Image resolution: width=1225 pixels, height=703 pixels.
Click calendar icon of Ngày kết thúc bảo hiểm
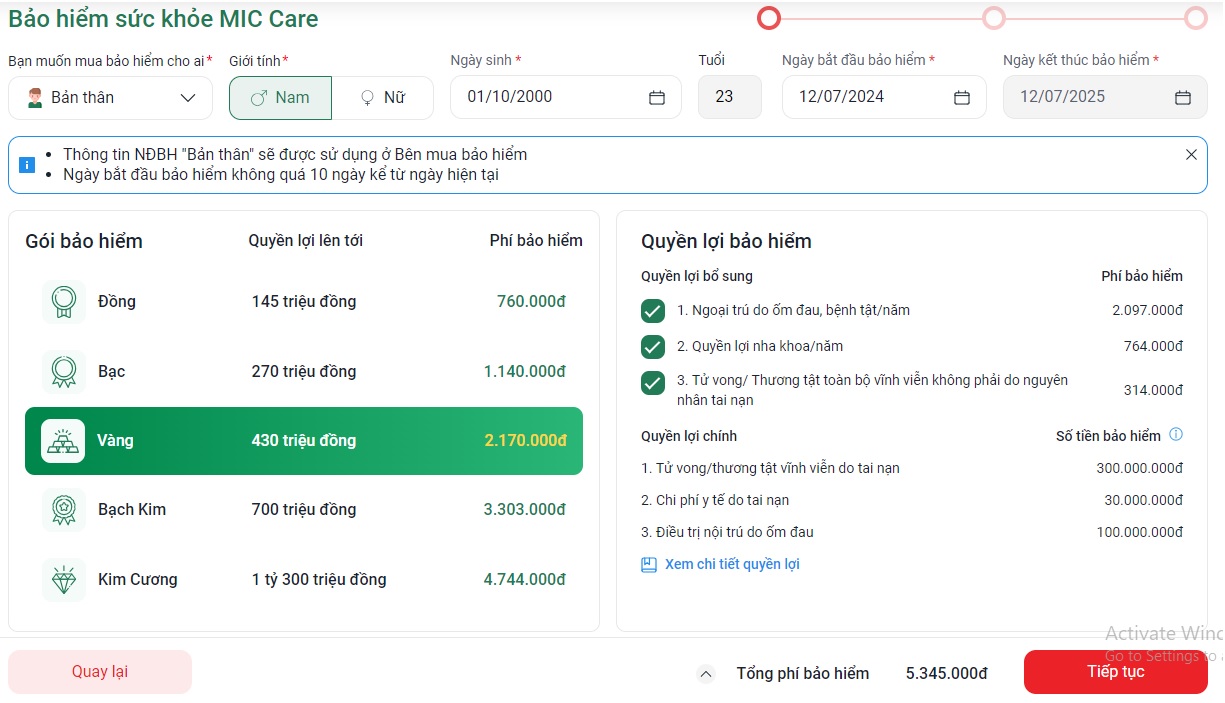point(1183,98)
